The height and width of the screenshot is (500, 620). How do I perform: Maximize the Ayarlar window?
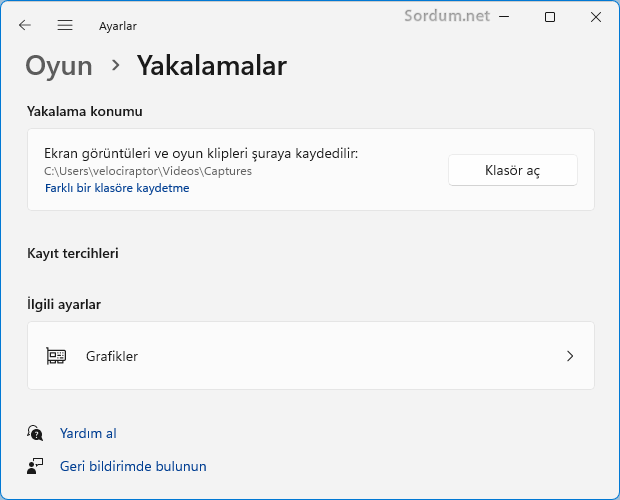pyautogui.click(x=550, y=17)
